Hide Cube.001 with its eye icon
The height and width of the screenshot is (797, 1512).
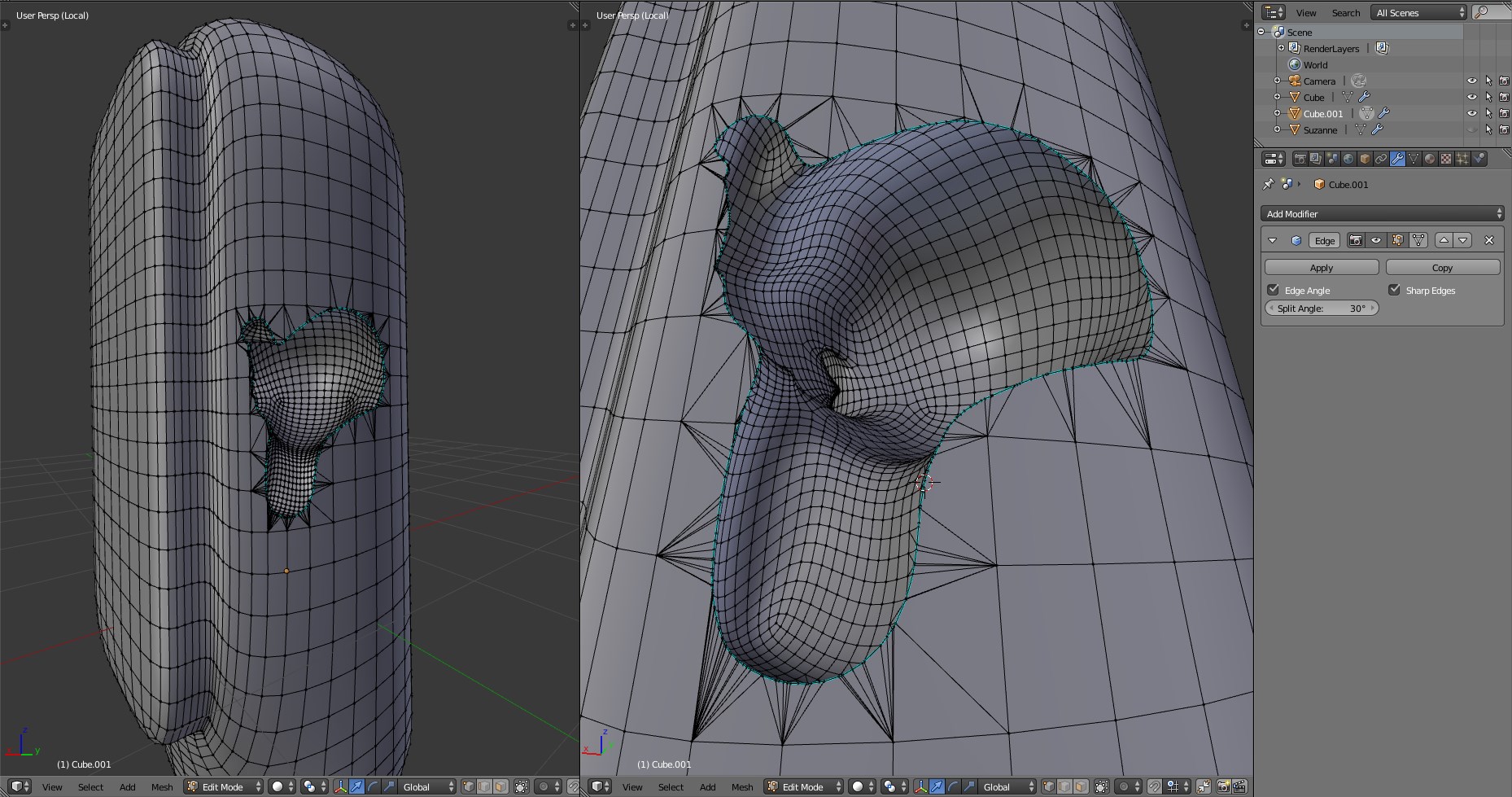tap(1471, 113)
